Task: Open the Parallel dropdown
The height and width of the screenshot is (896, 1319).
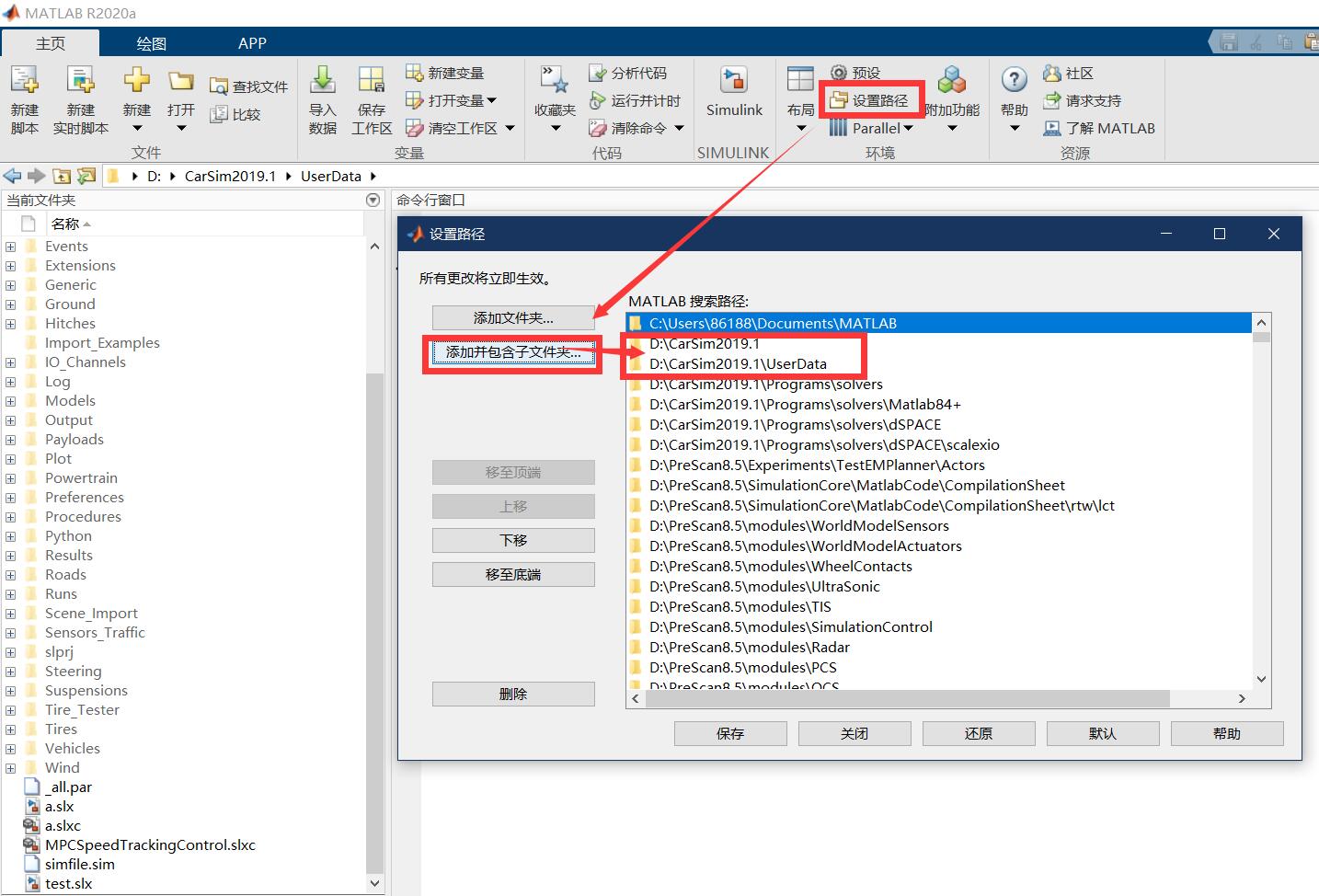Action: 872,128
